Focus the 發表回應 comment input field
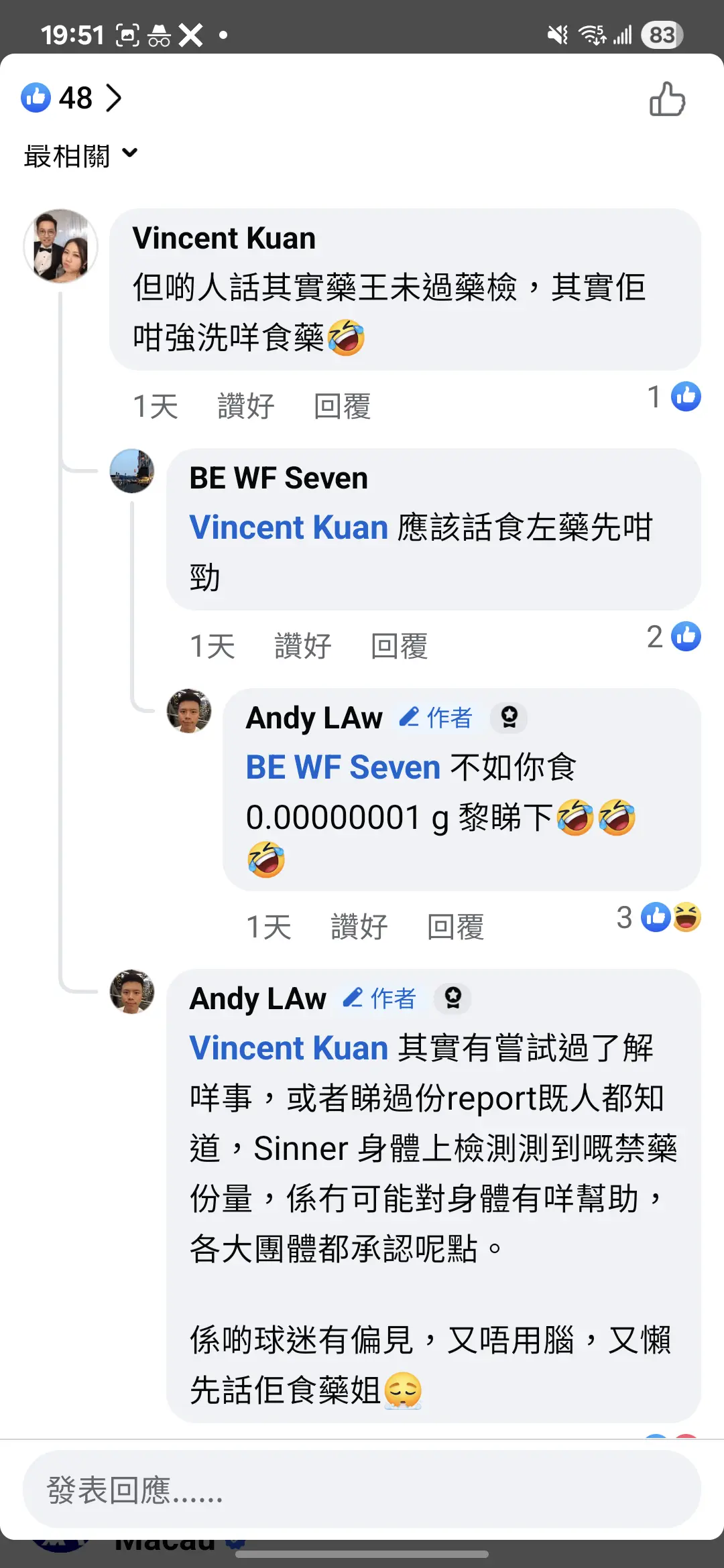Screen dimensions: 724x1568 (x=362, y=1490)
